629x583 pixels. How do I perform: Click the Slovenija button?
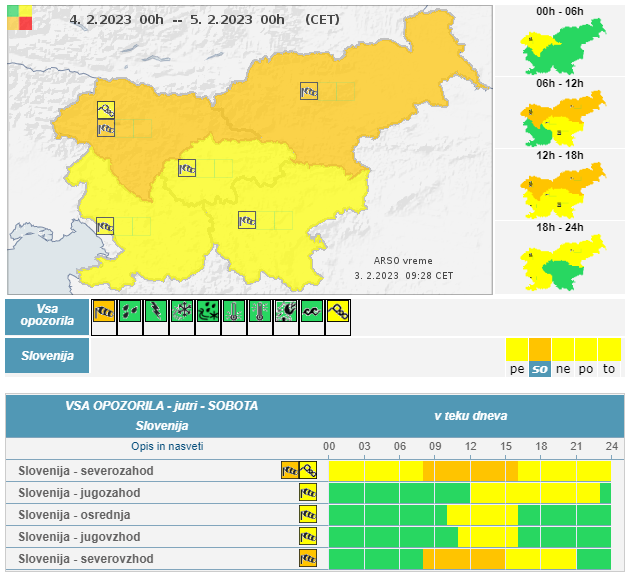click(47, 355)
